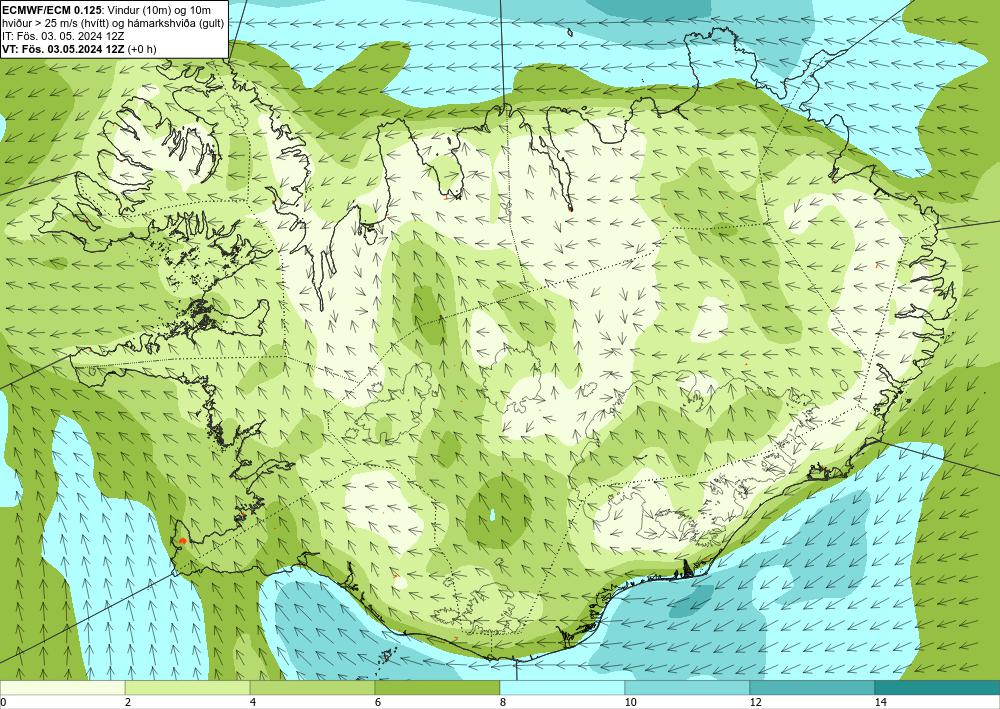The image size is (1000, 709).
Task: Click the '8' label under the color scale
Action: [x=503, y=703]
